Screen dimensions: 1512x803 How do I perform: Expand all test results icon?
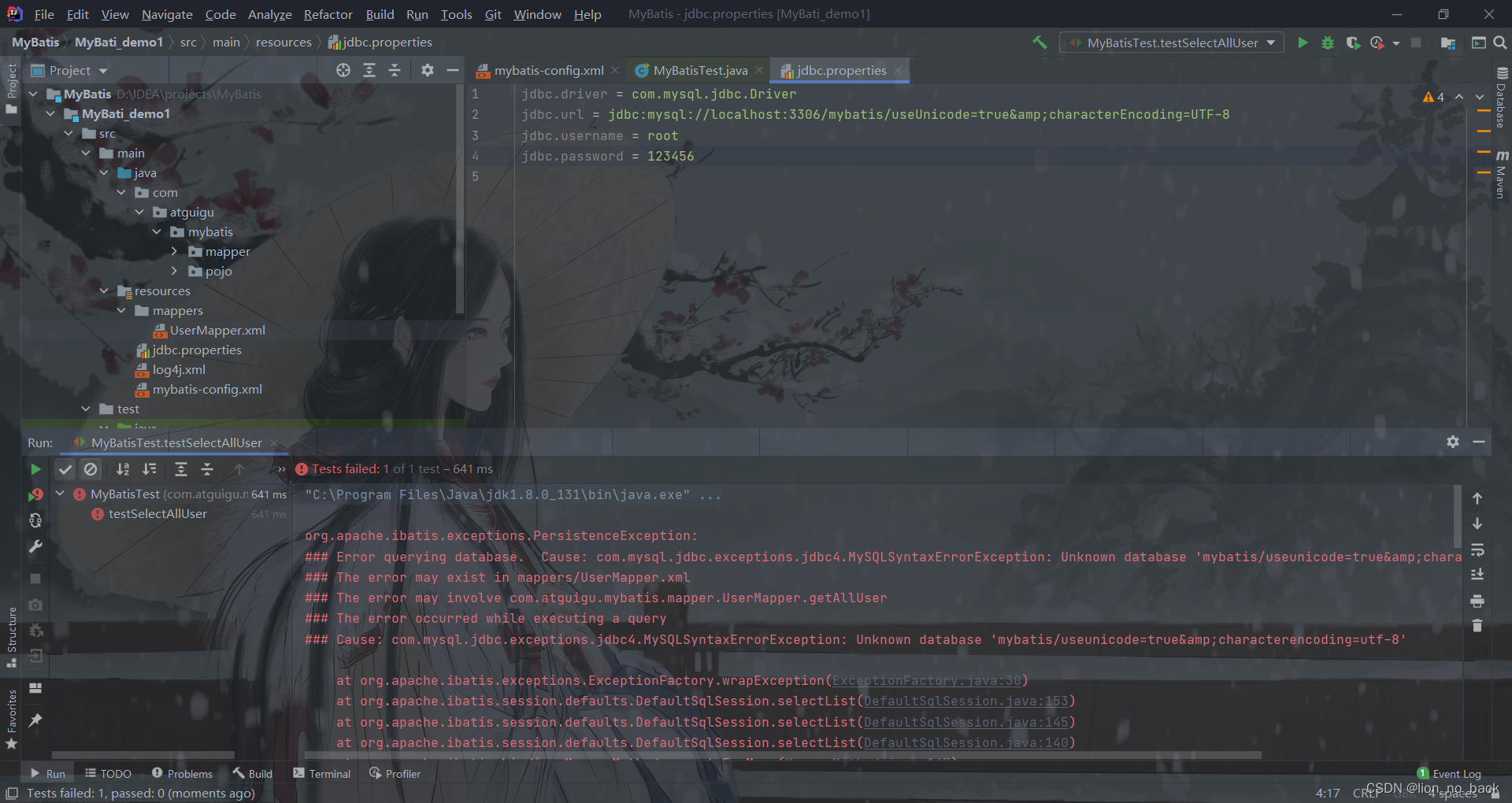pos(180,469)
